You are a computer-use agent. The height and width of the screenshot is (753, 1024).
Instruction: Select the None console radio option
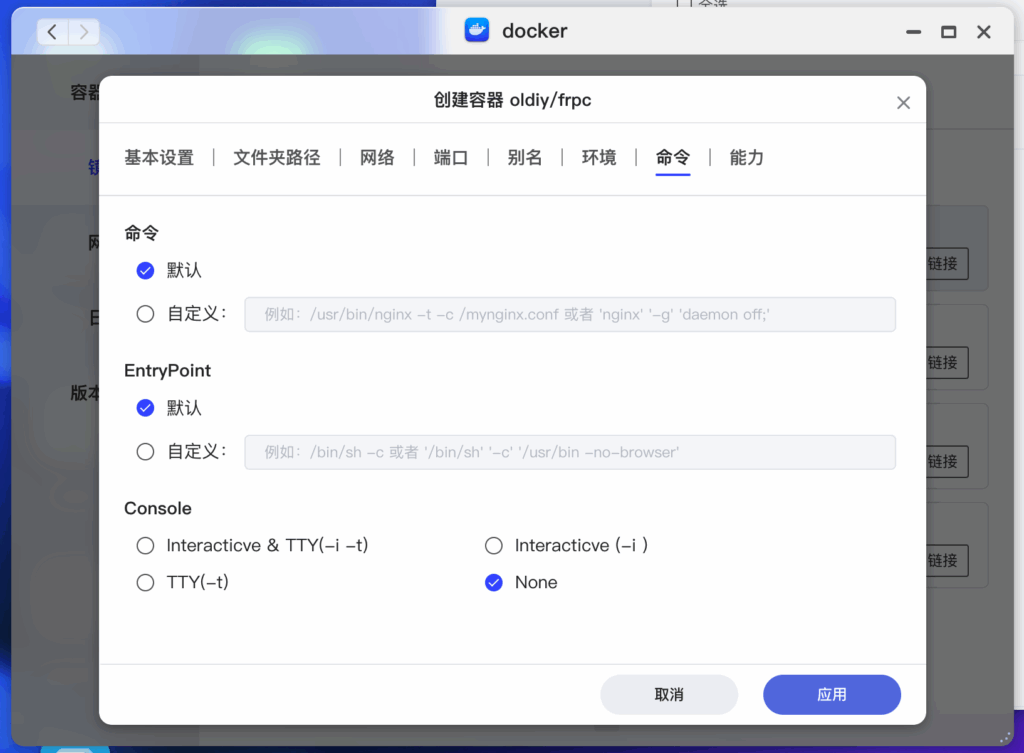pyautogui.click(x=493, y=582)
